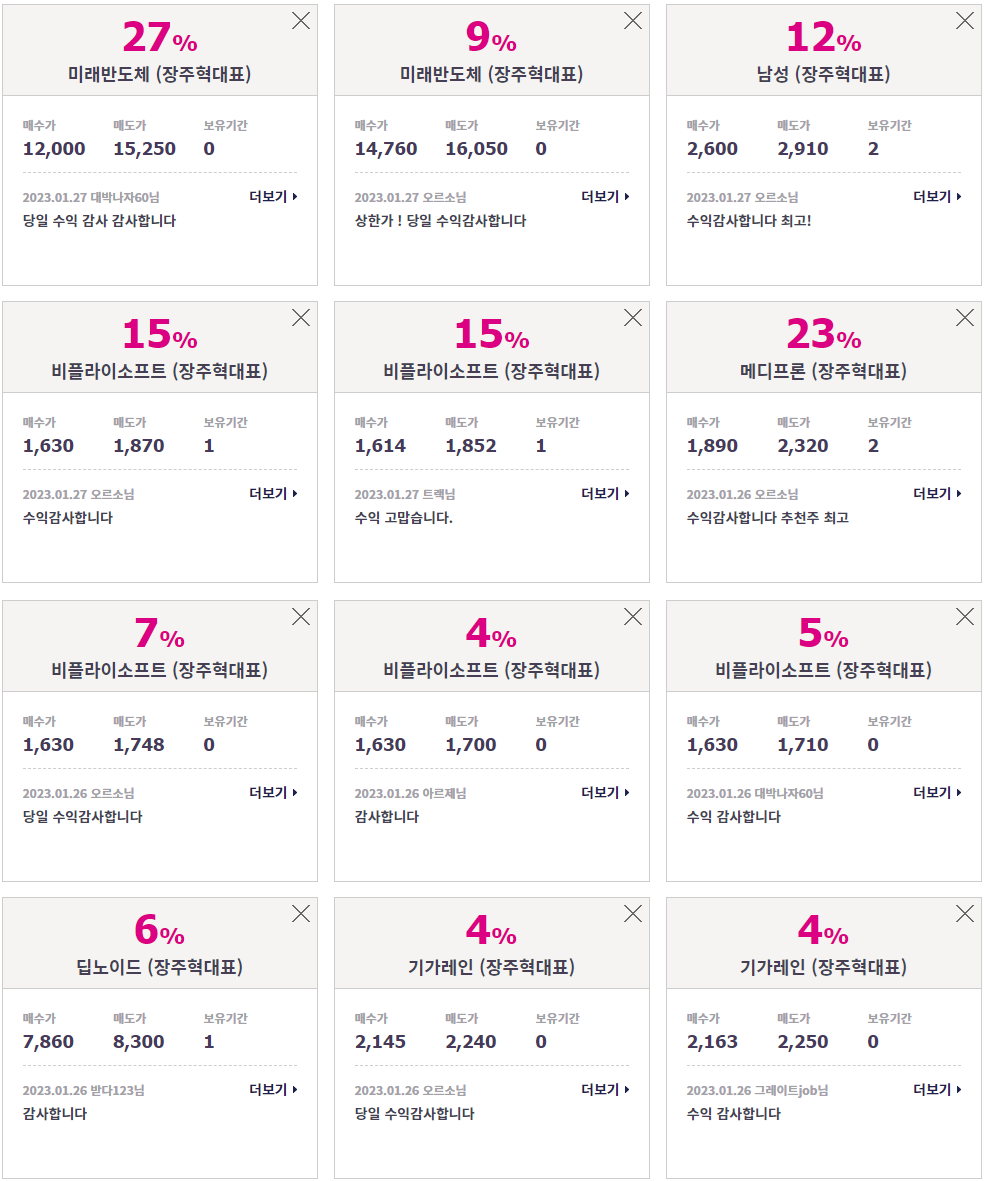The image size is (984, 1181).
Task: Expand 더보기 on 대박나자60's 27% review
Action: point(274,197)
